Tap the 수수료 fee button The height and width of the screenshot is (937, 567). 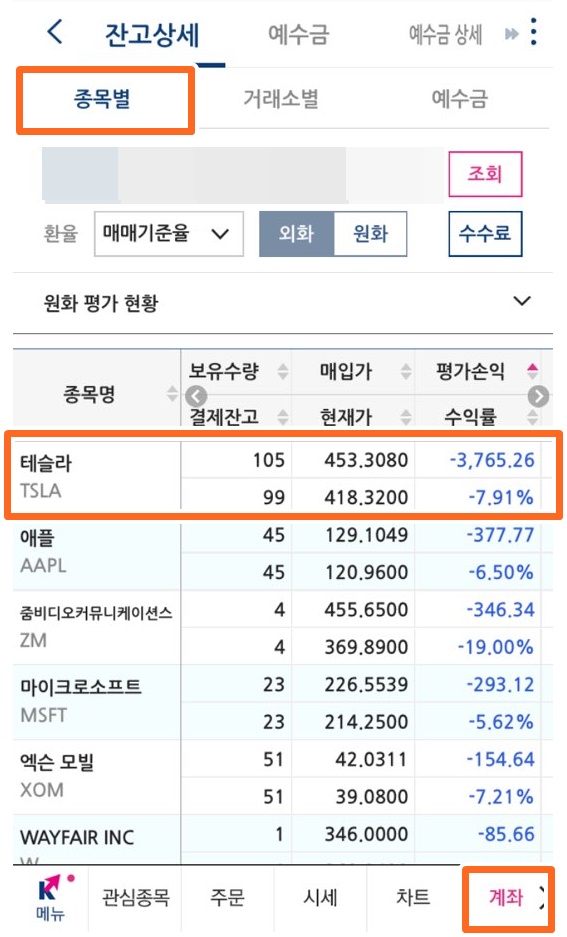(x=485, y=234)
